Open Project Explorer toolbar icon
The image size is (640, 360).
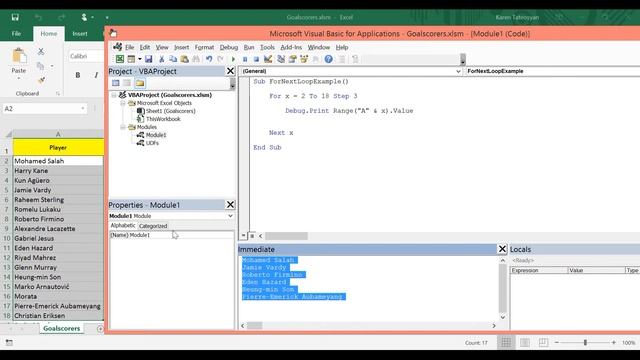(x=281, y=59)
